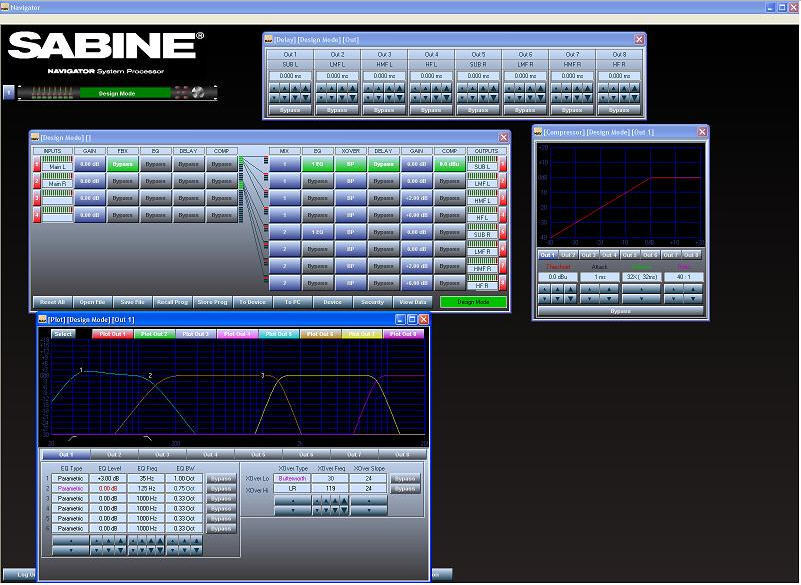Click the Open File button
Viewport: 801px width, 585px height.
coord(92,302)
